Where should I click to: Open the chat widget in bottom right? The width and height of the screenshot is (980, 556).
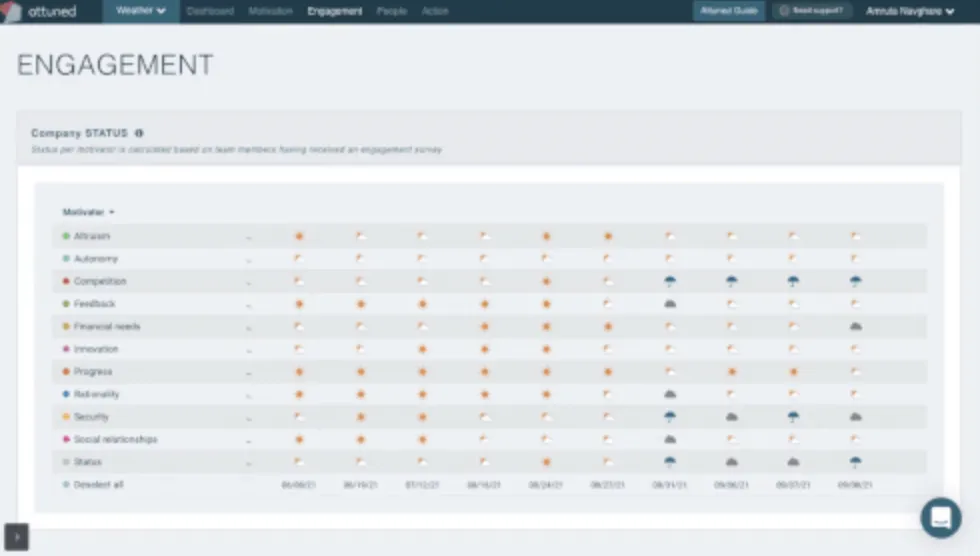(x=940, y=517)
